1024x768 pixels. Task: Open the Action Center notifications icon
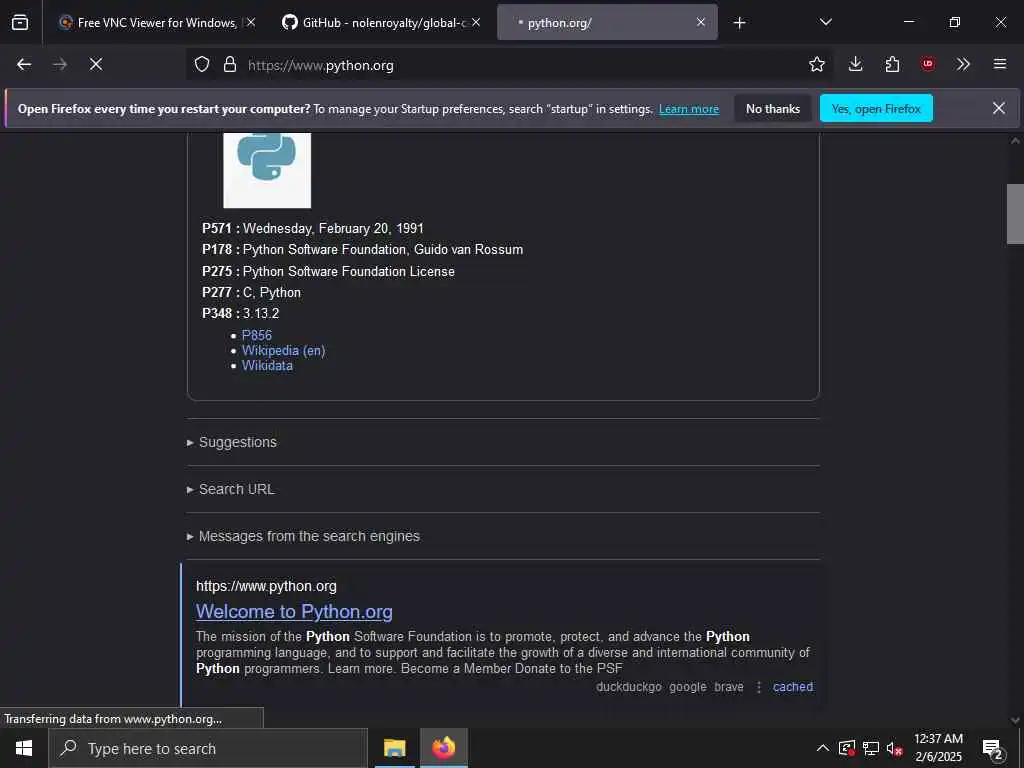click(992, 748)
